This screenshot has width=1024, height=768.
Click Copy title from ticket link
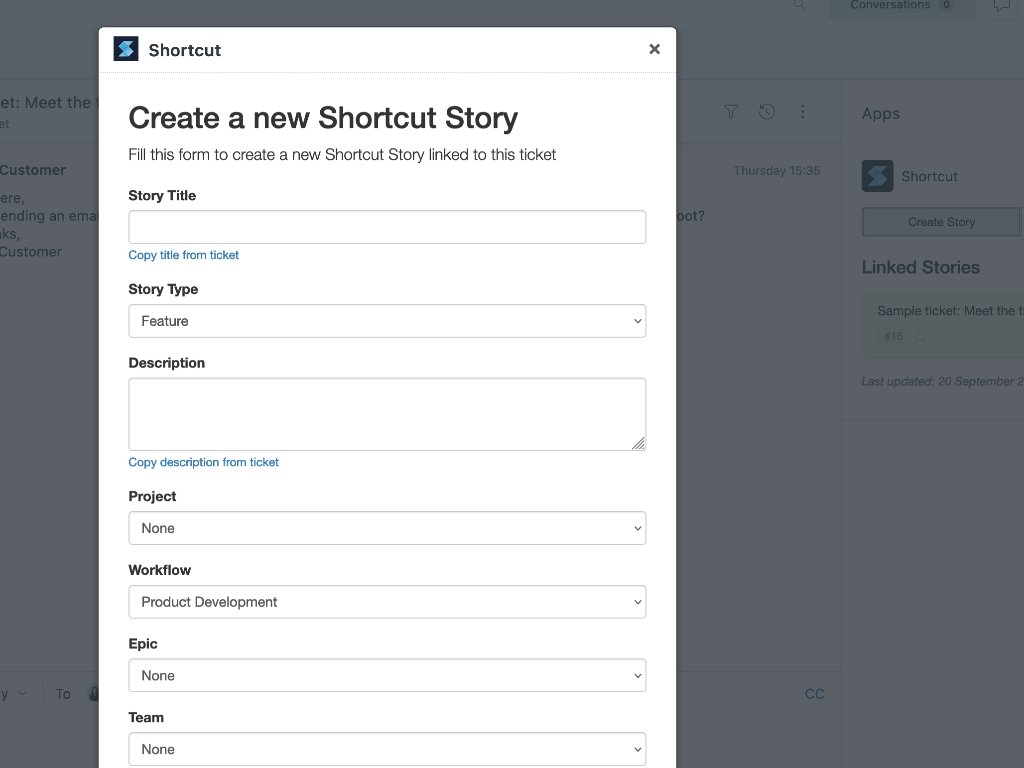coord(184,255)
